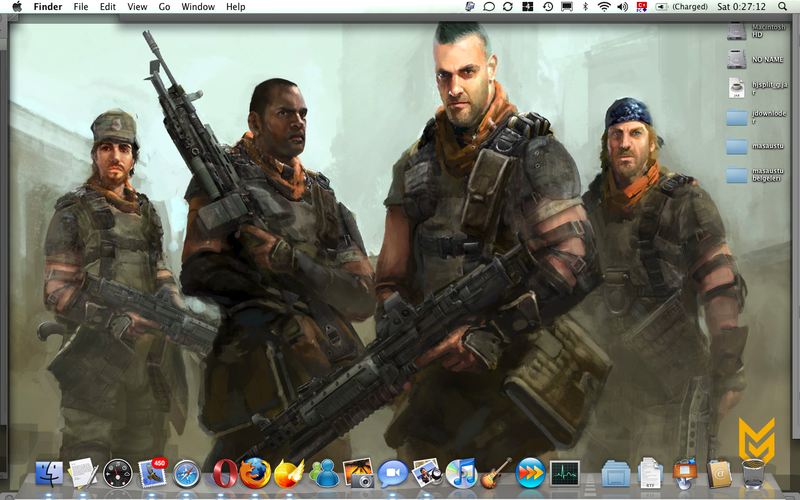Open the display menu bar icon
800x500 pixels.
[567, 7]
